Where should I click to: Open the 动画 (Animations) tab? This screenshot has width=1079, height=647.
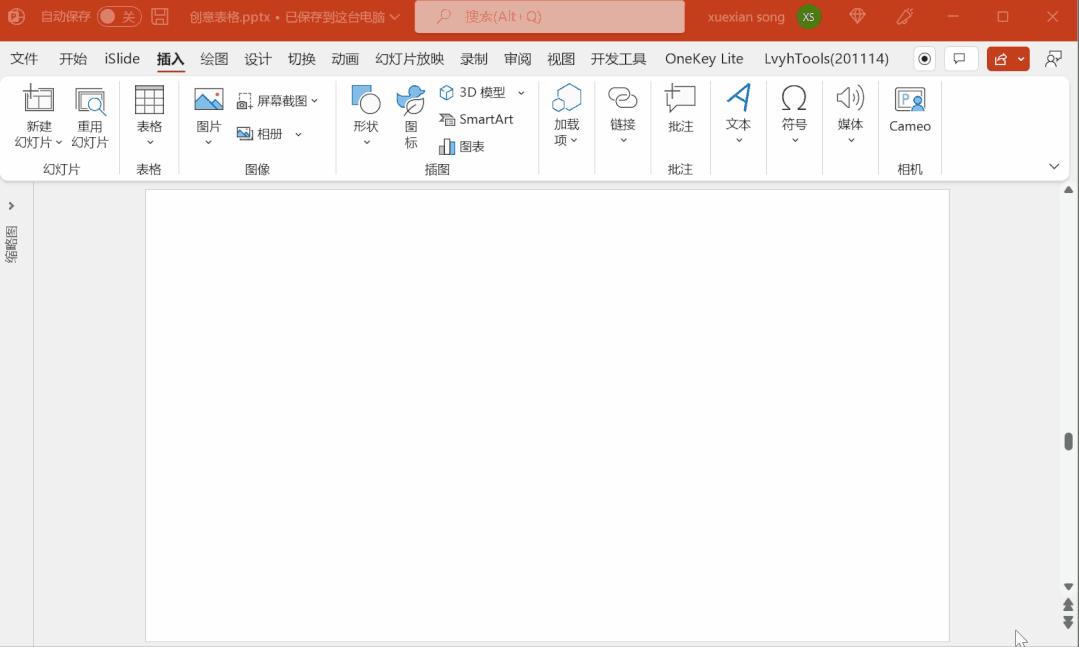point(345,59)
